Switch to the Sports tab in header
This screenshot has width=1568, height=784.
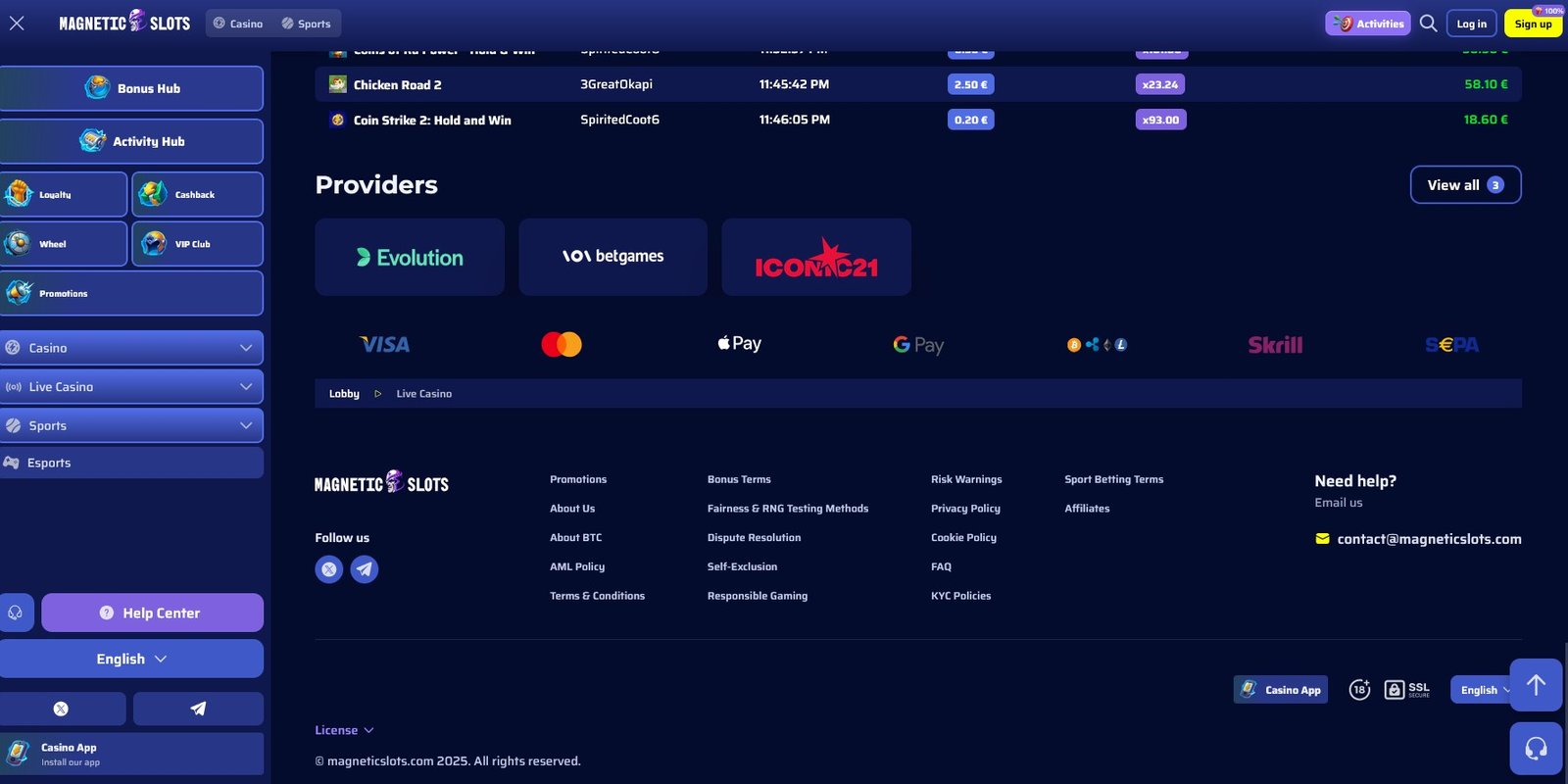[x=306, y=24]
